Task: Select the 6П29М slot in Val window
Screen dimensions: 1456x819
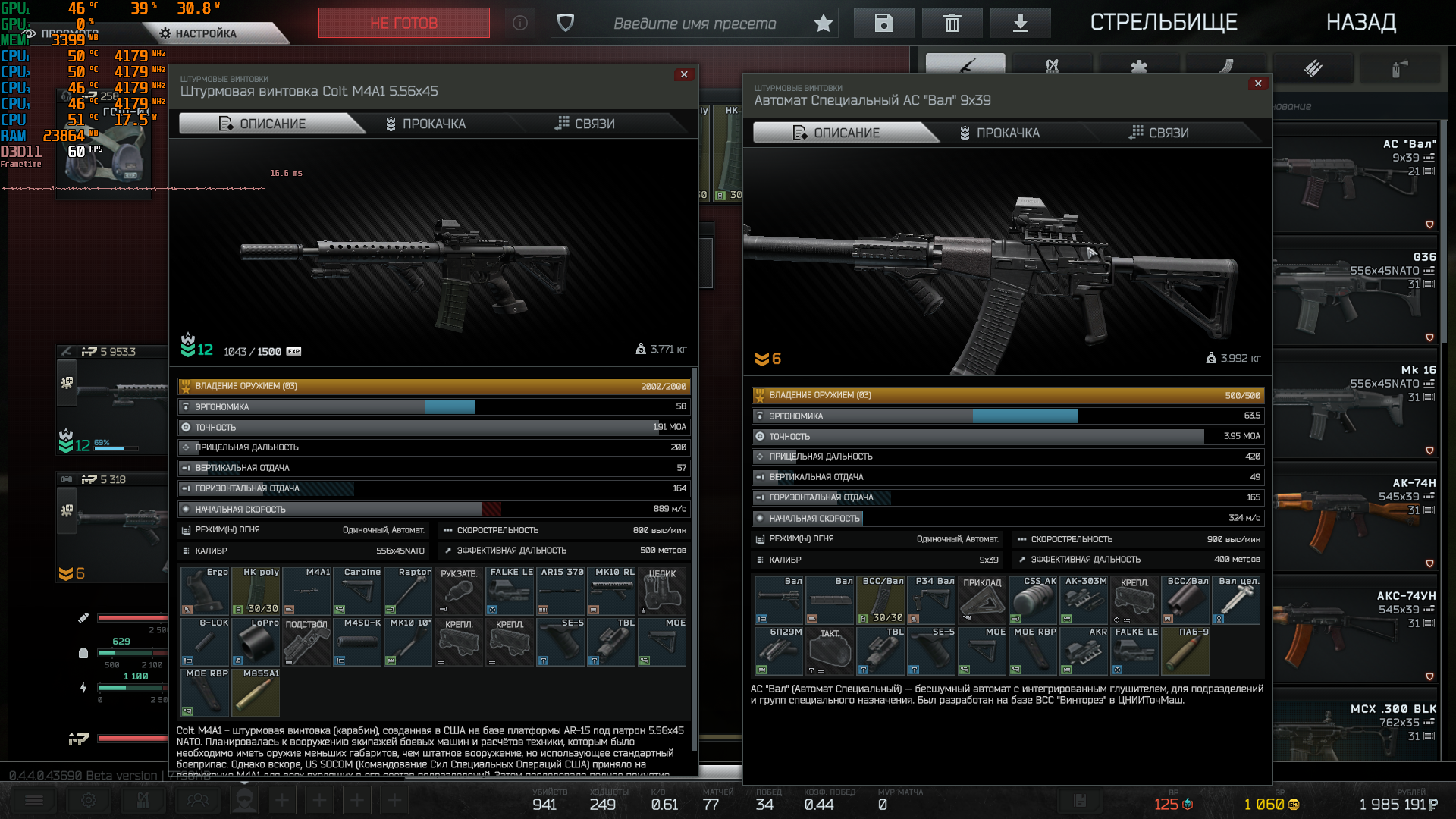Action: point(779,651)
